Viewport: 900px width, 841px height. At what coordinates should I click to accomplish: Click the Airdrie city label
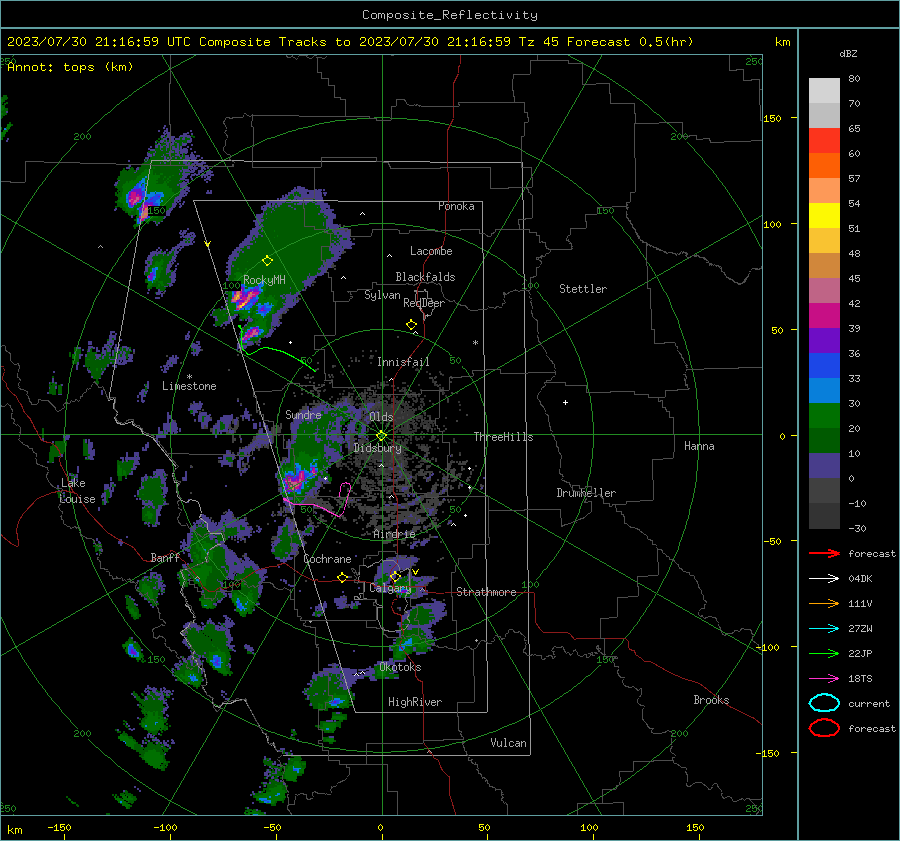pyautogui.click(x=394, y=534)
